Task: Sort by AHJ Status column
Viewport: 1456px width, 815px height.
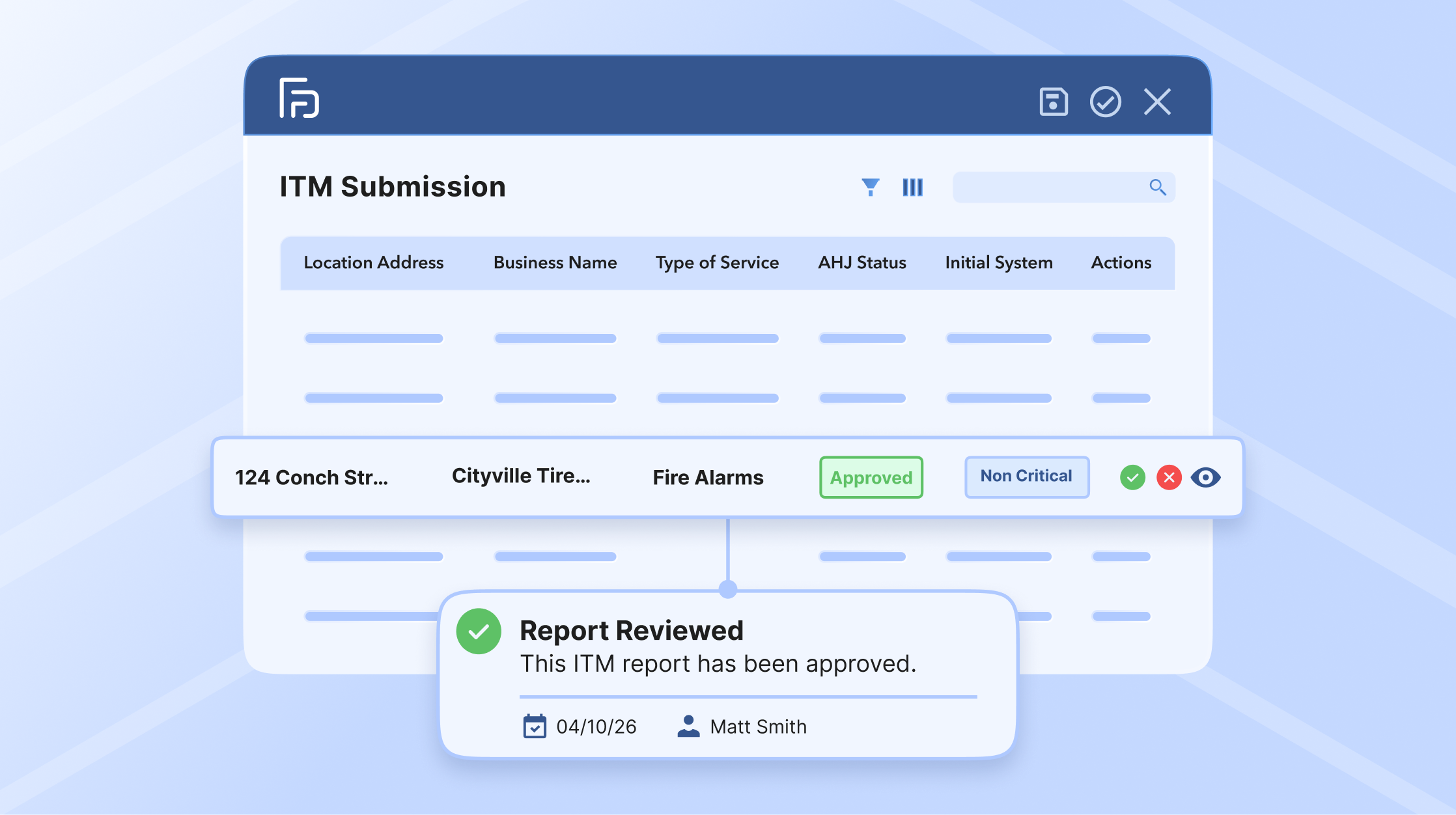Action: [862, 262]
